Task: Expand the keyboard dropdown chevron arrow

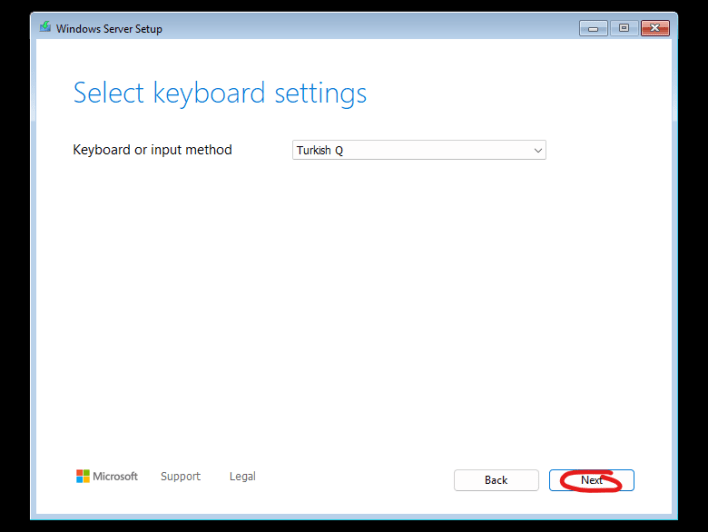Action: point(537,150)
